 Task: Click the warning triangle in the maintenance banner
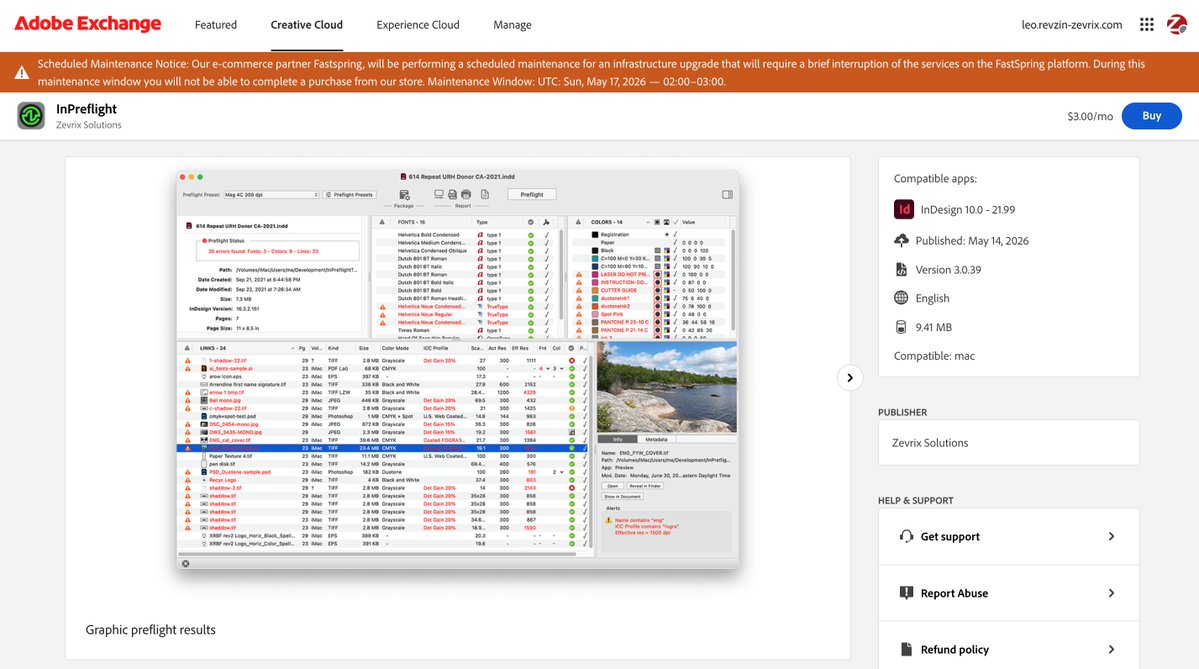pos(21,73)
